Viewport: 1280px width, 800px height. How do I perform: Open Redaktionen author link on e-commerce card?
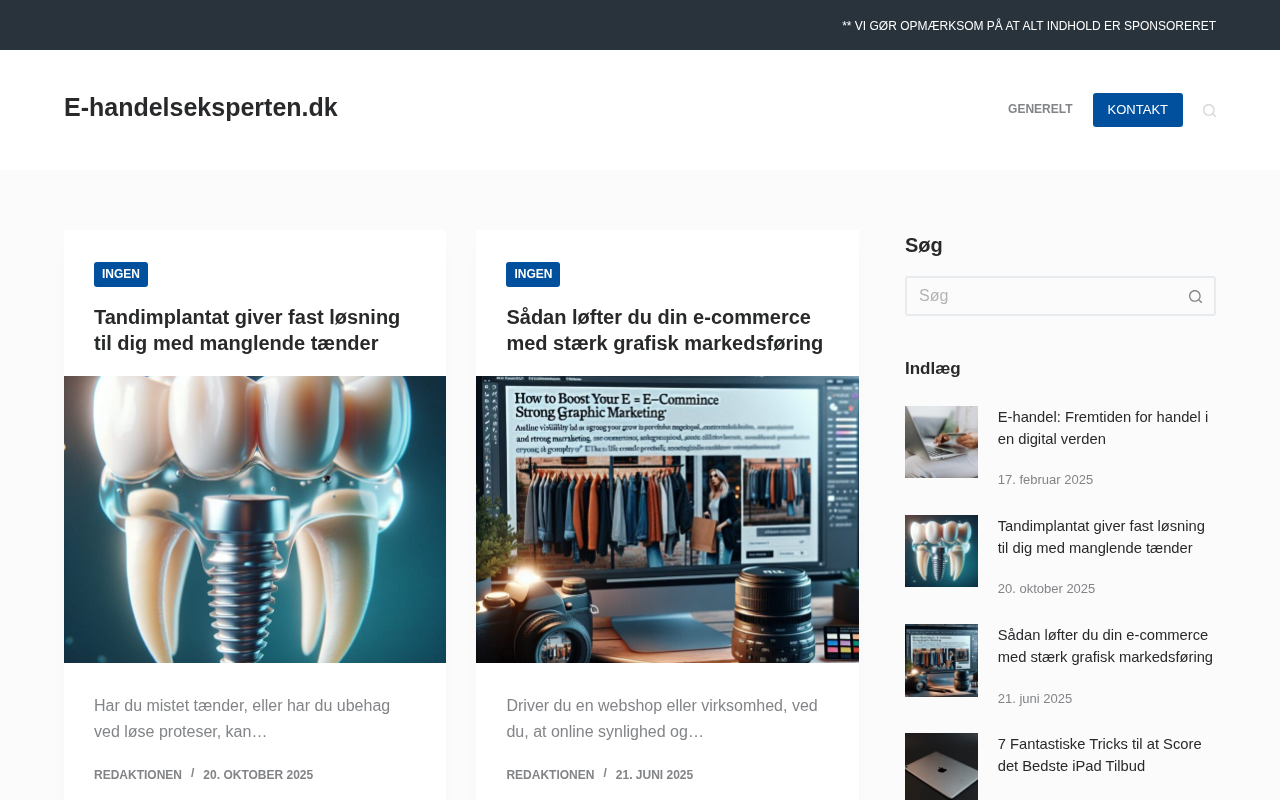(550, 775)
